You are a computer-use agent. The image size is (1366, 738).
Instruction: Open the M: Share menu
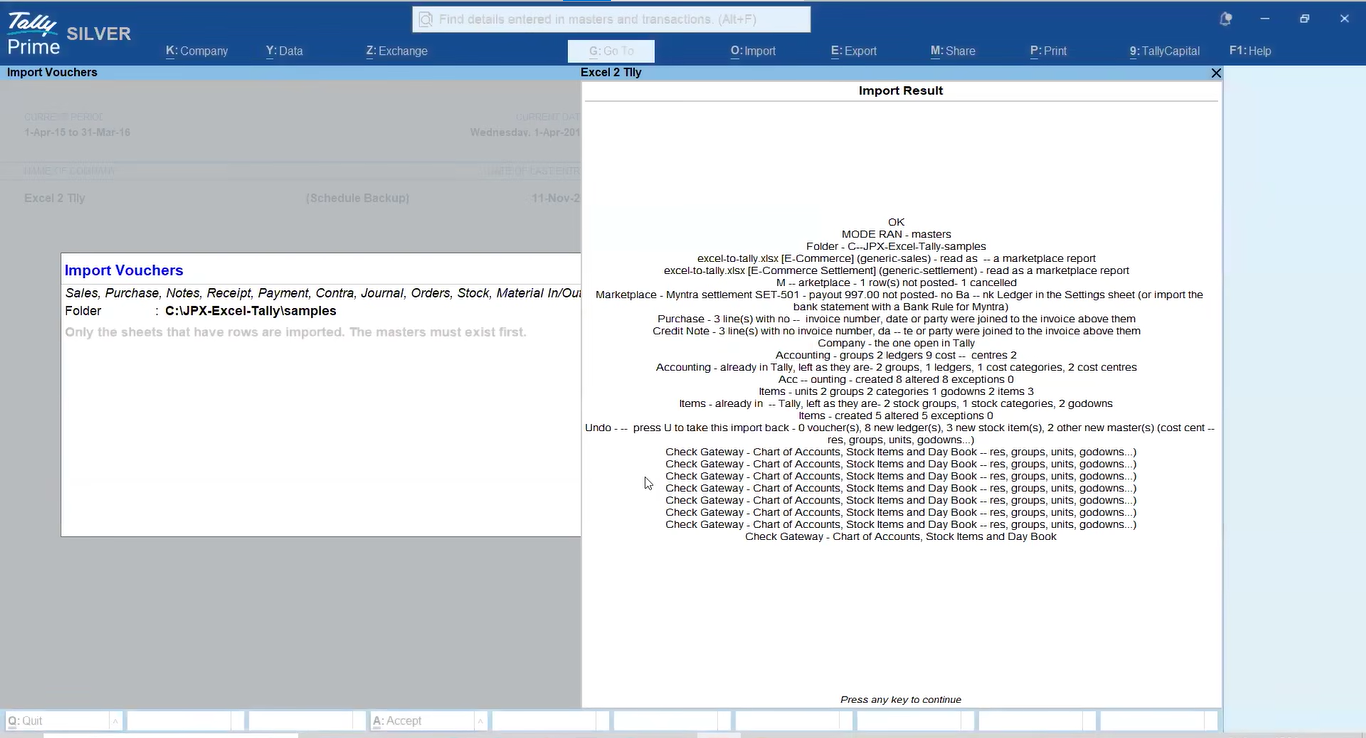tap(953, 51)
